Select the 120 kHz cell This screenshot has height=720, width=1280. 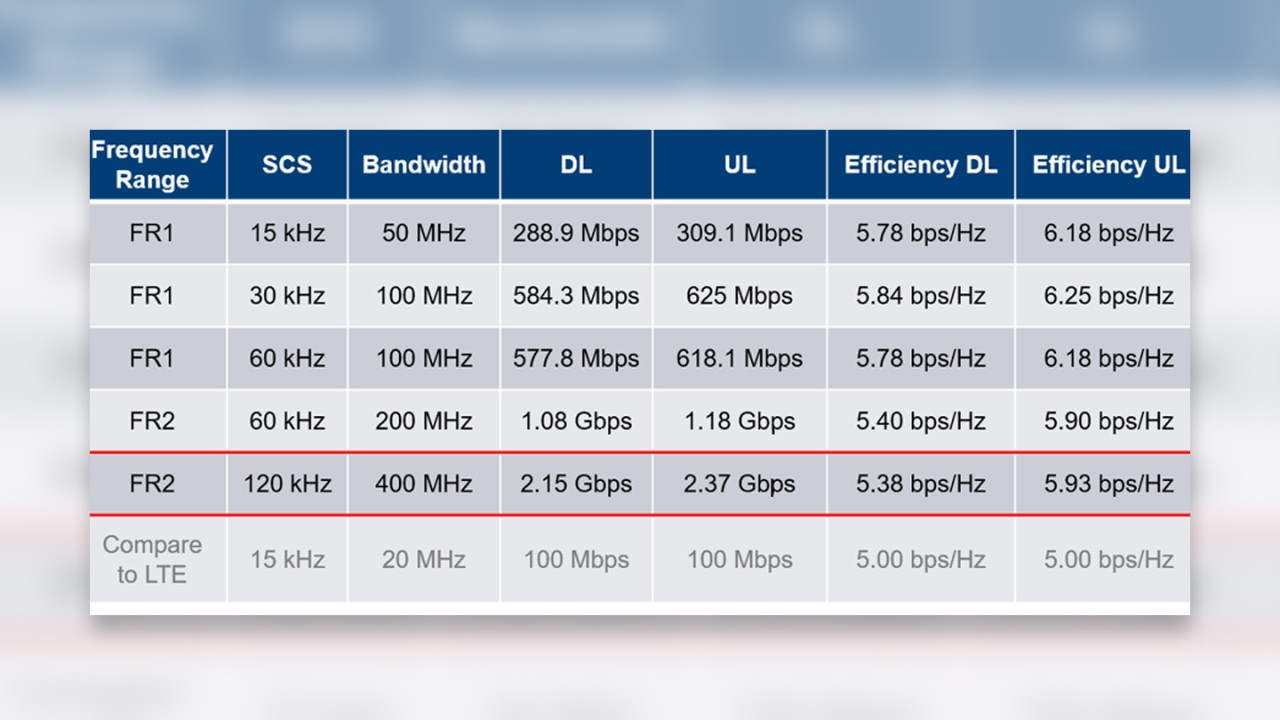coord(287,484)
